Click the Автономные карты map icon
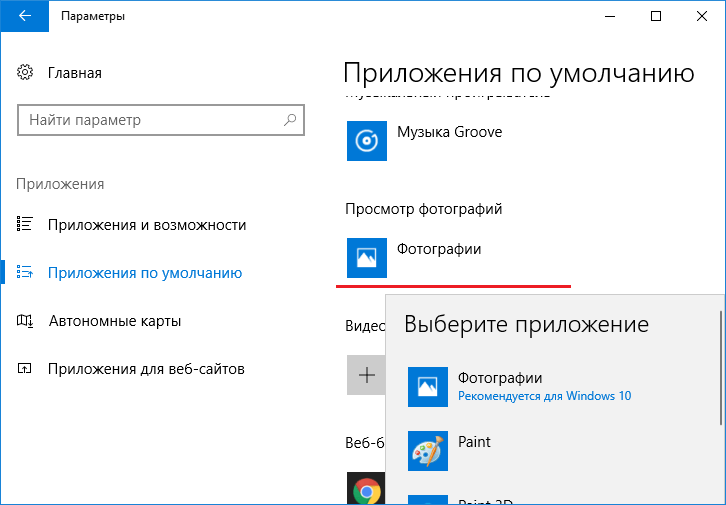This screenshot has height=505, width=726. click(25, 320)
